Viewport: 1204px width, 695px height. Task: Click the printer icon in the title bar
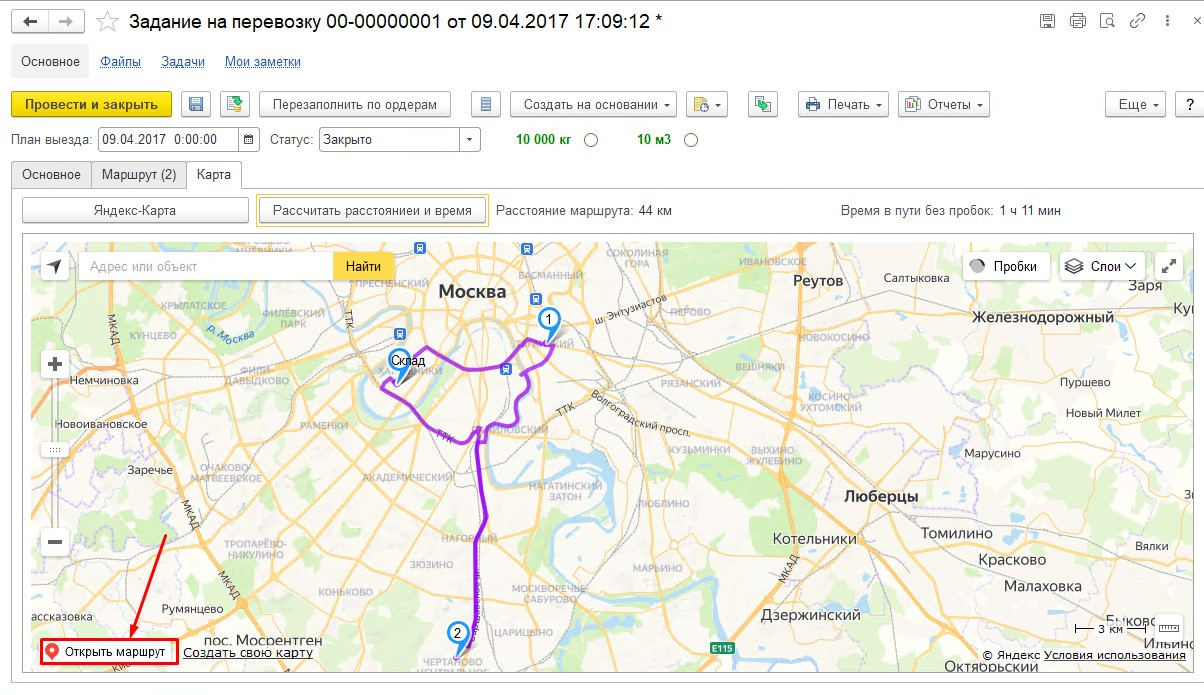click(x=1077, y=21)
